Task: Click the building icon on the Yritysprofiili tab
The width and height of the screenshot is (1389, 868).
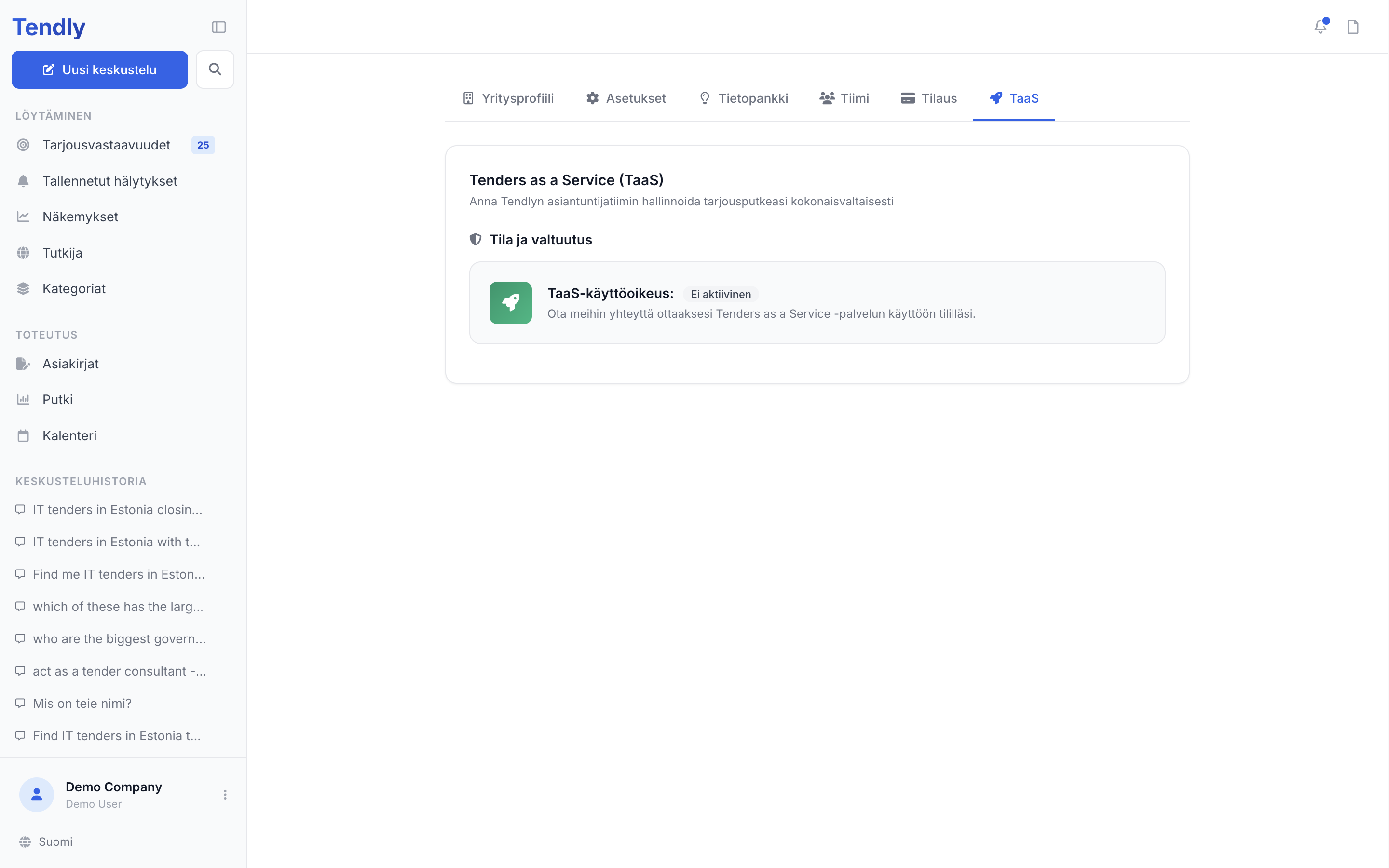Action: [x=468, y=98]
